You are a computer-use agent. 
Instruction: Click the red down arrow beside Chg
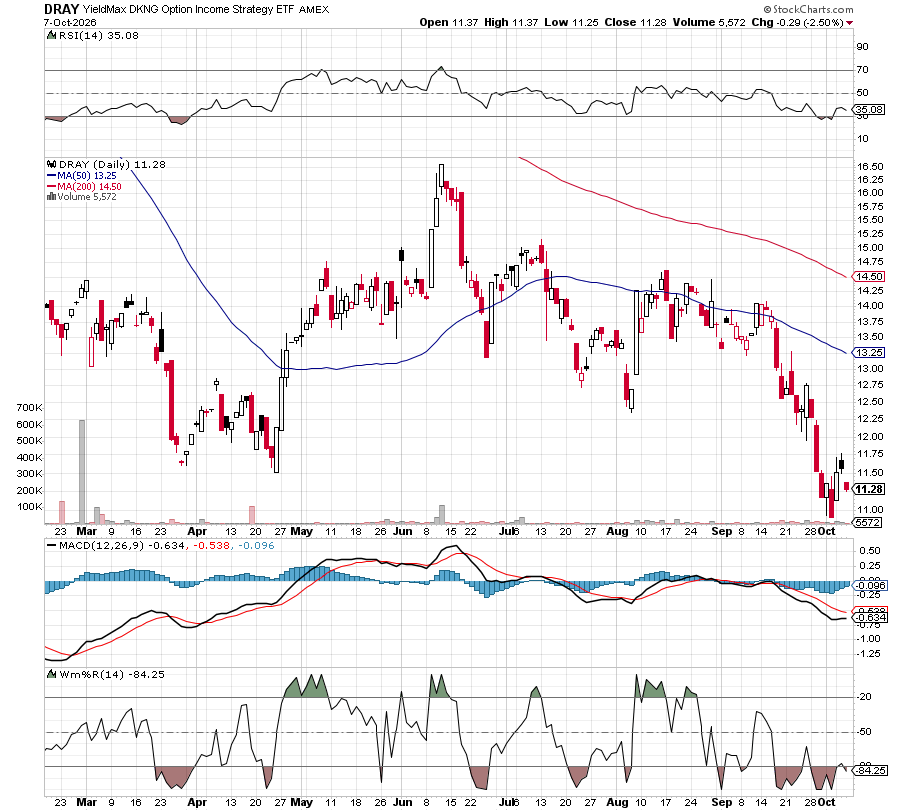(x=849, y=23)
